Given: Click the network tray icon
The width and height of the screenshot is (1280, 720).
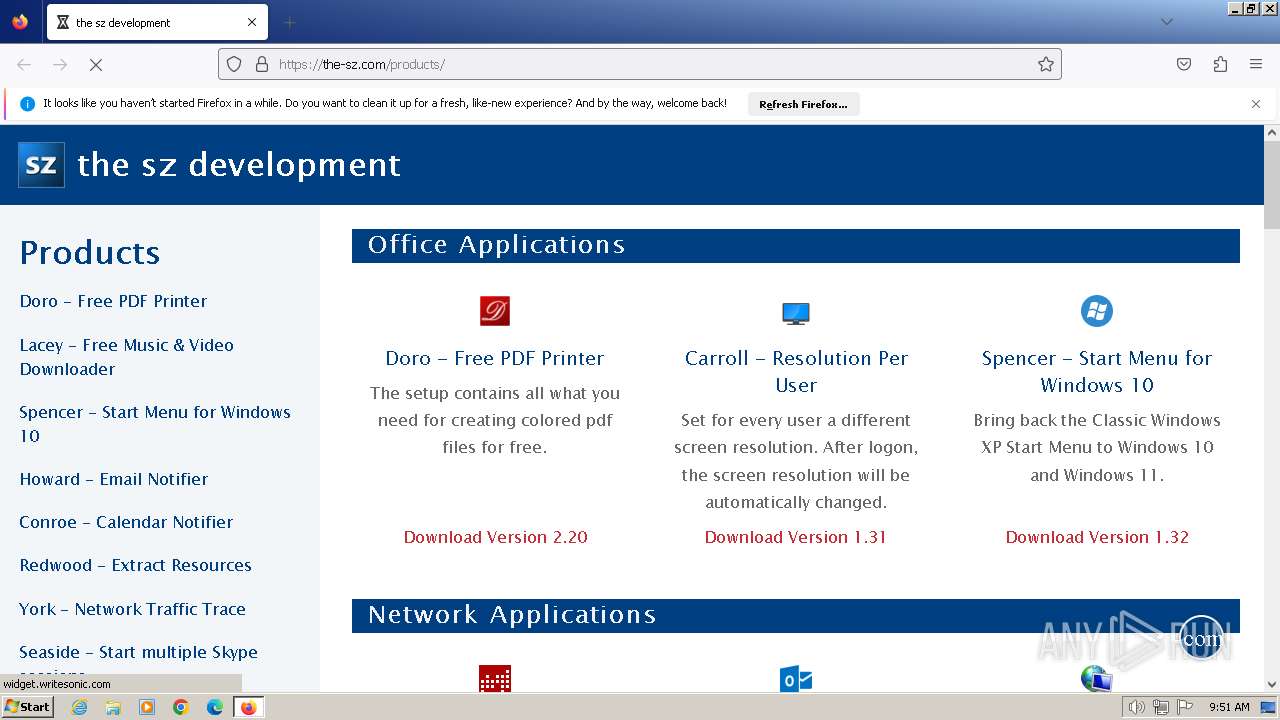Looking at the screenshot, I should (x=1160, y=707).
